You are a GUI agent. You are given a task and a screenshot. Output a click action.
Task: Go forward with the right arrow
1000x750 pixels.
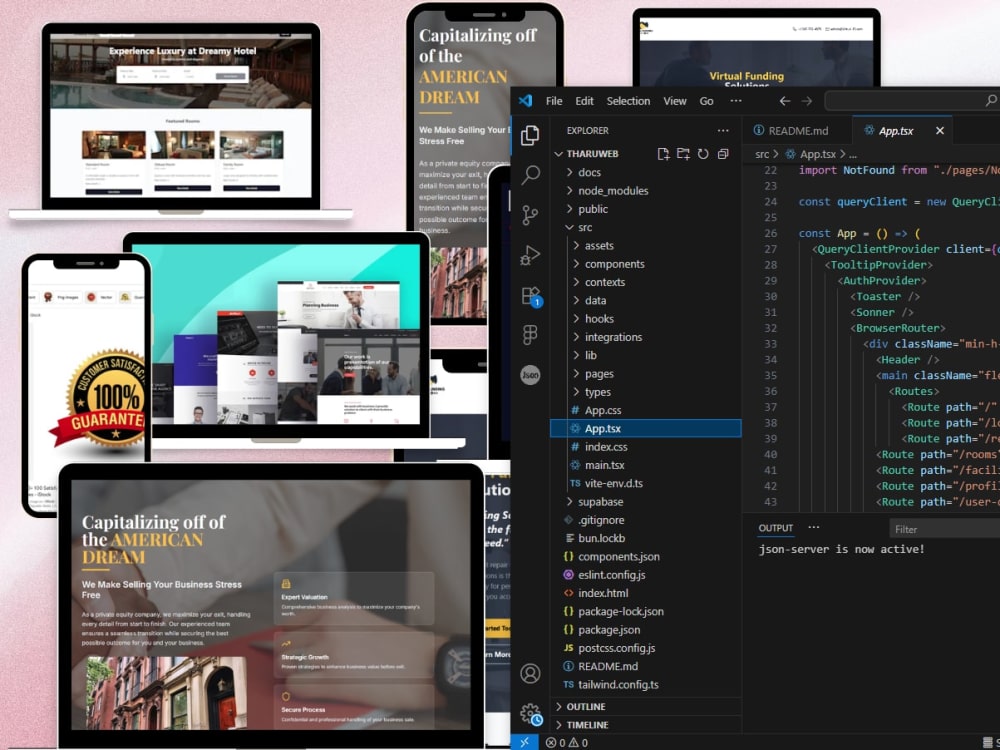tap(807, 101)
